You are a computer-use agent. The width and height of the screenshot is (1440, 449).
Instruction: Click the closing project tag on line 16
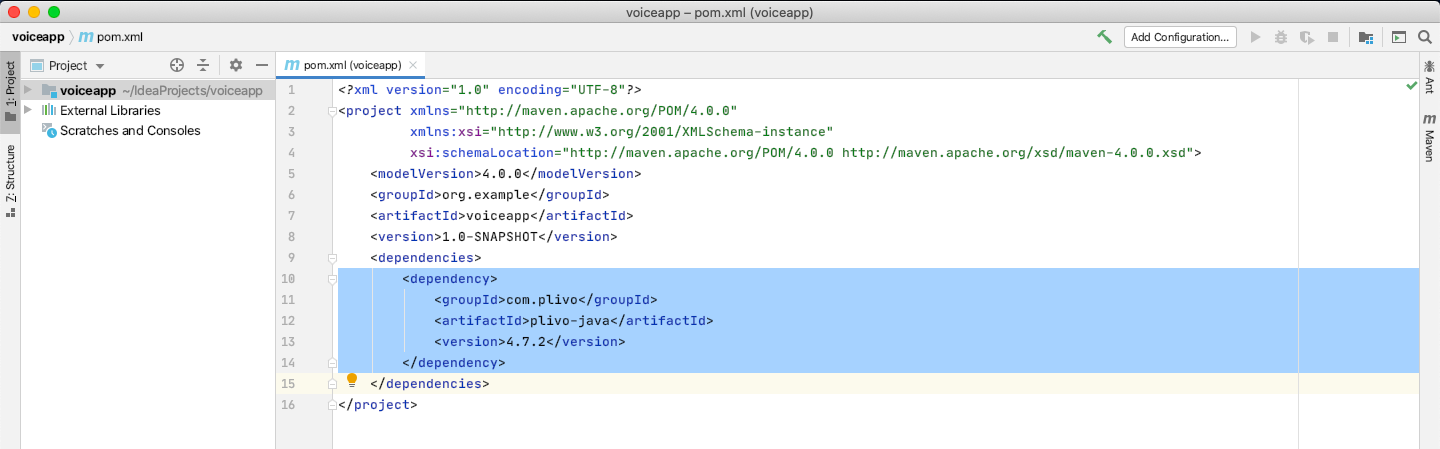377,405
